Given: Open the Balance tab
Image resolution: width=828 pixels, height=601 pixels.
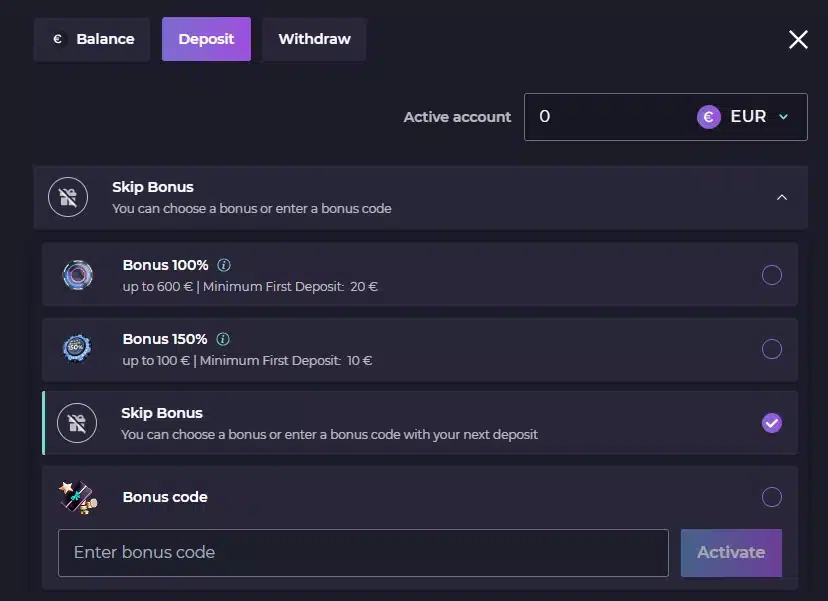Looking at the screenshot, I should 92,39.
